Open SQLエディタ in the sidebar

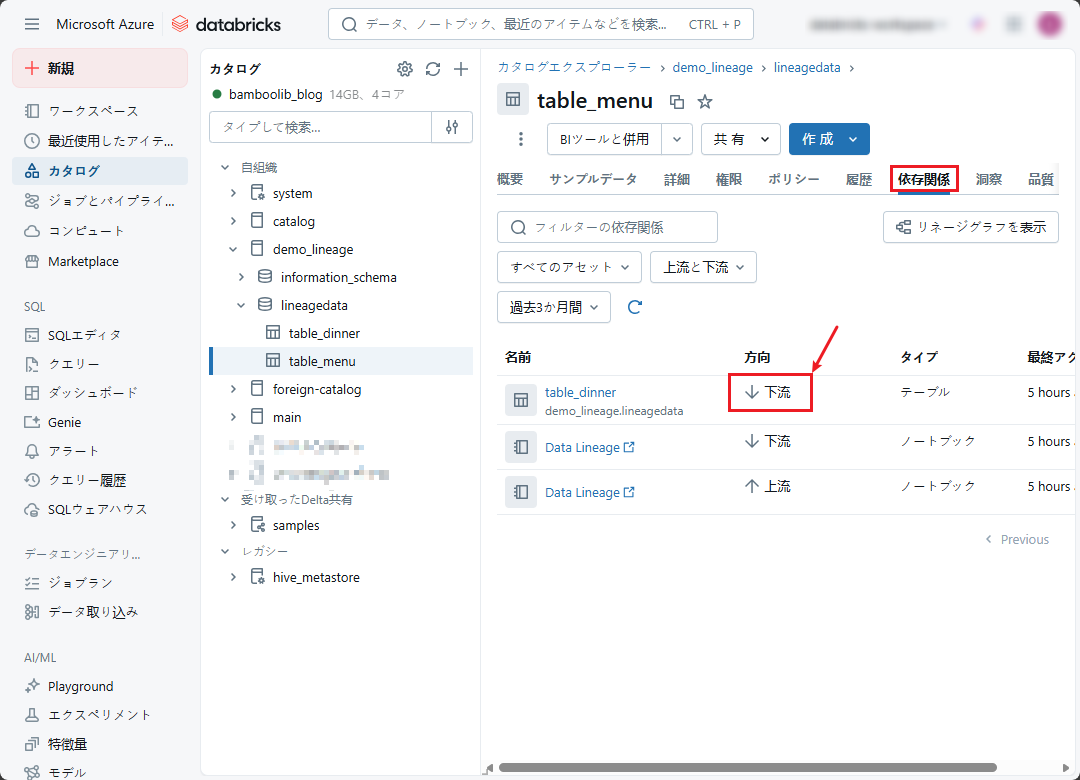[x=100, y=335]
